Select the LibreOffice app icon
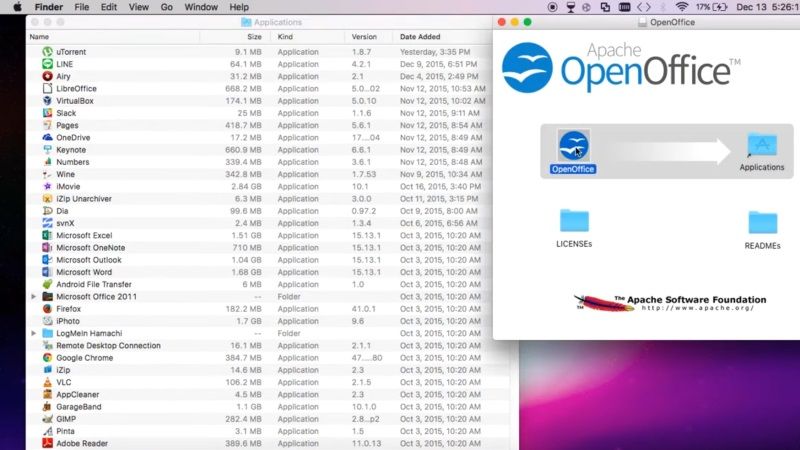This screenshot has height=450, width=800. 47,88
